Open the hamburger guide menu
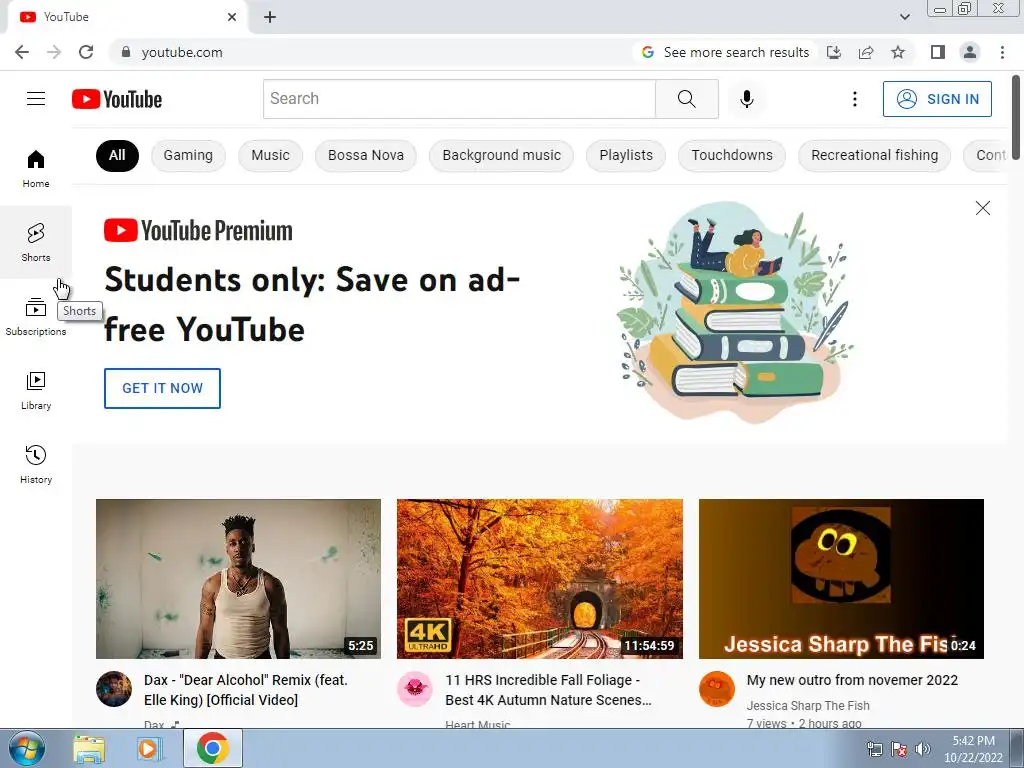Viewport: 1024px width, 768px height. (x=36, y=99)
